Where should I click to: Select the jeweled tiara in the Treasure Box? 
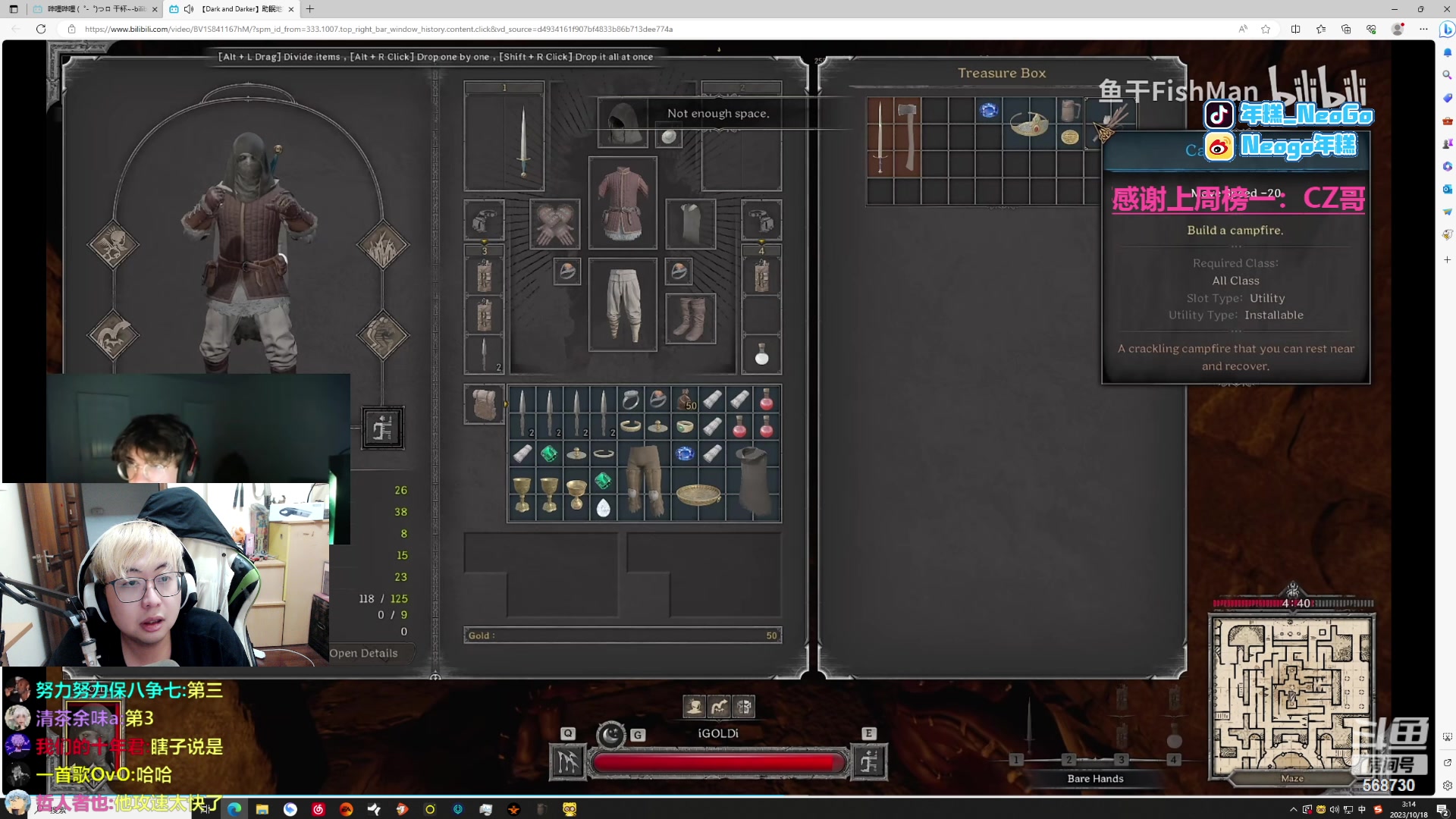(1030, 124)
